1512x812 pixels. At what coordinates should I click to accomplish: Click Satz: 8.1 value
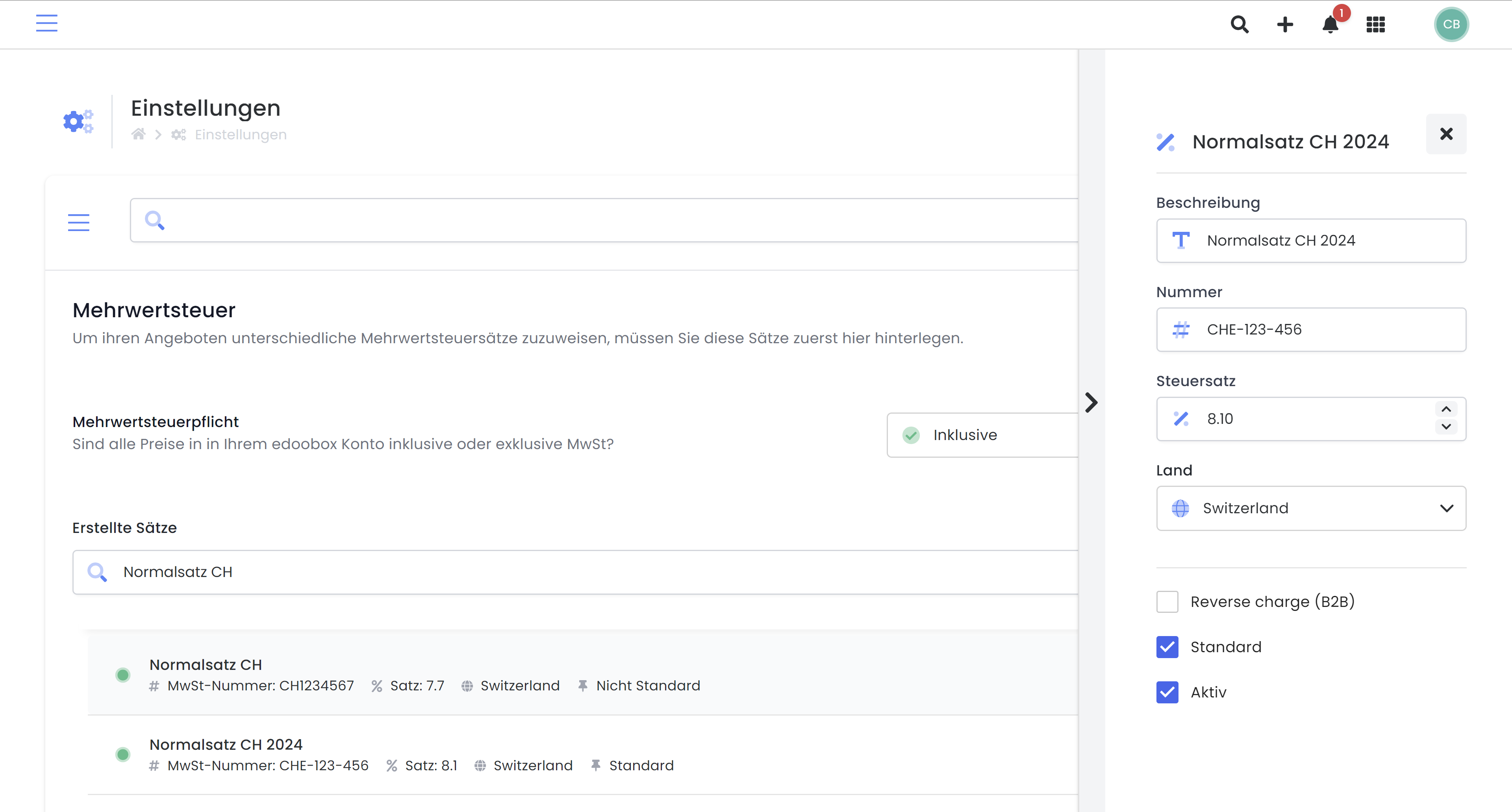pyautogui.click(x=432, y=766)
